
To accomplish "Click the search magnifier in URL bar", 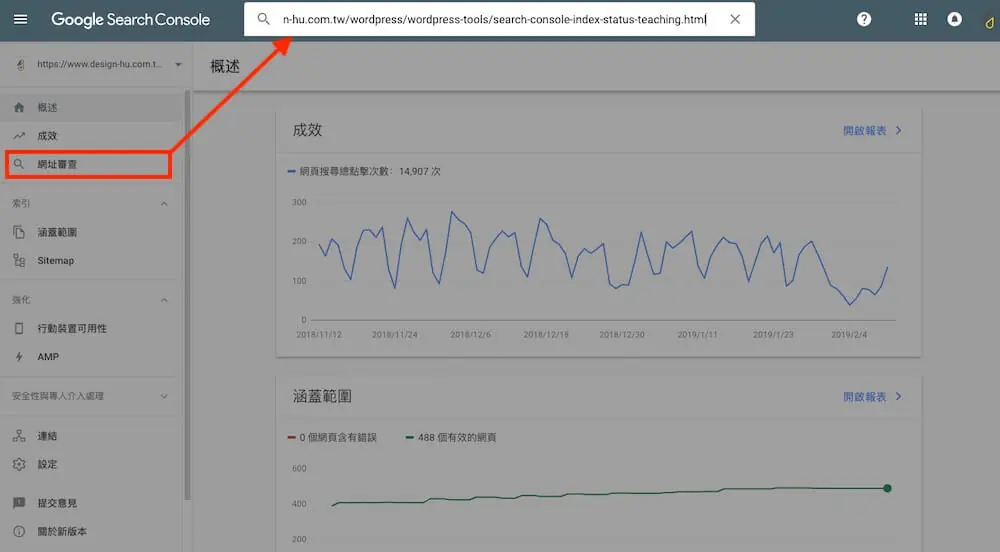I will pyautogui.click(x=263, y=19).
